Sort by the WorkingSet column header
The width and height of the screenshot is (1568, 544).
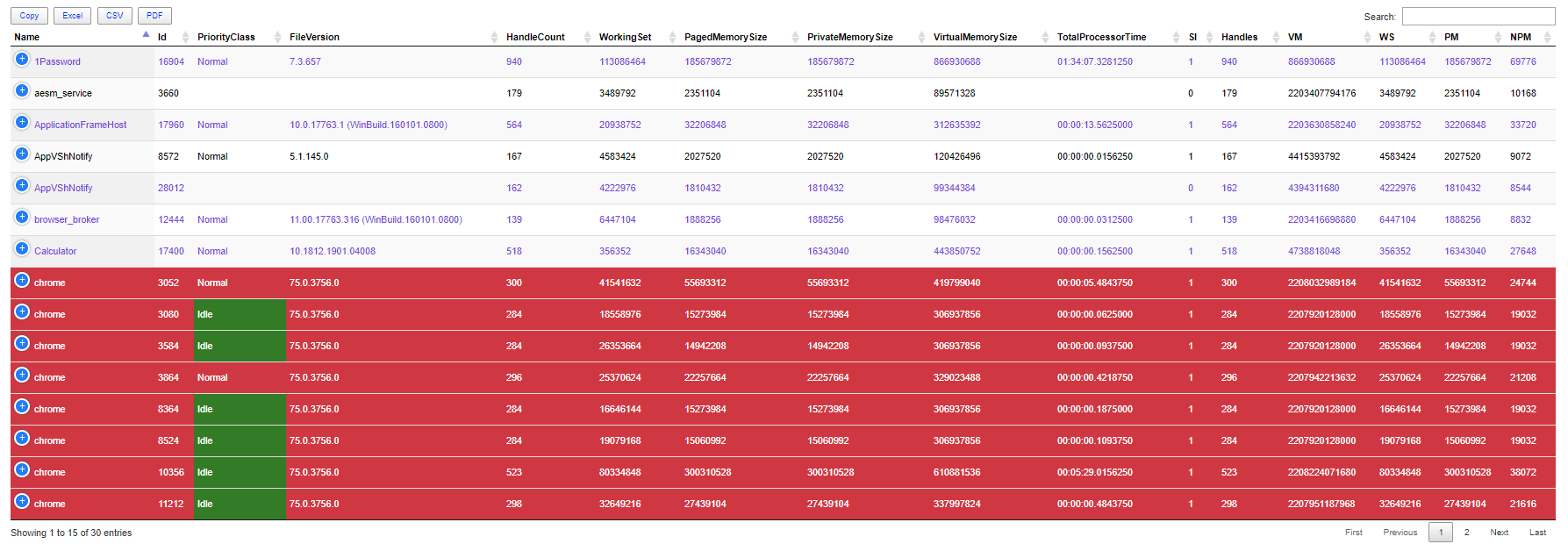tap(625, 37)
